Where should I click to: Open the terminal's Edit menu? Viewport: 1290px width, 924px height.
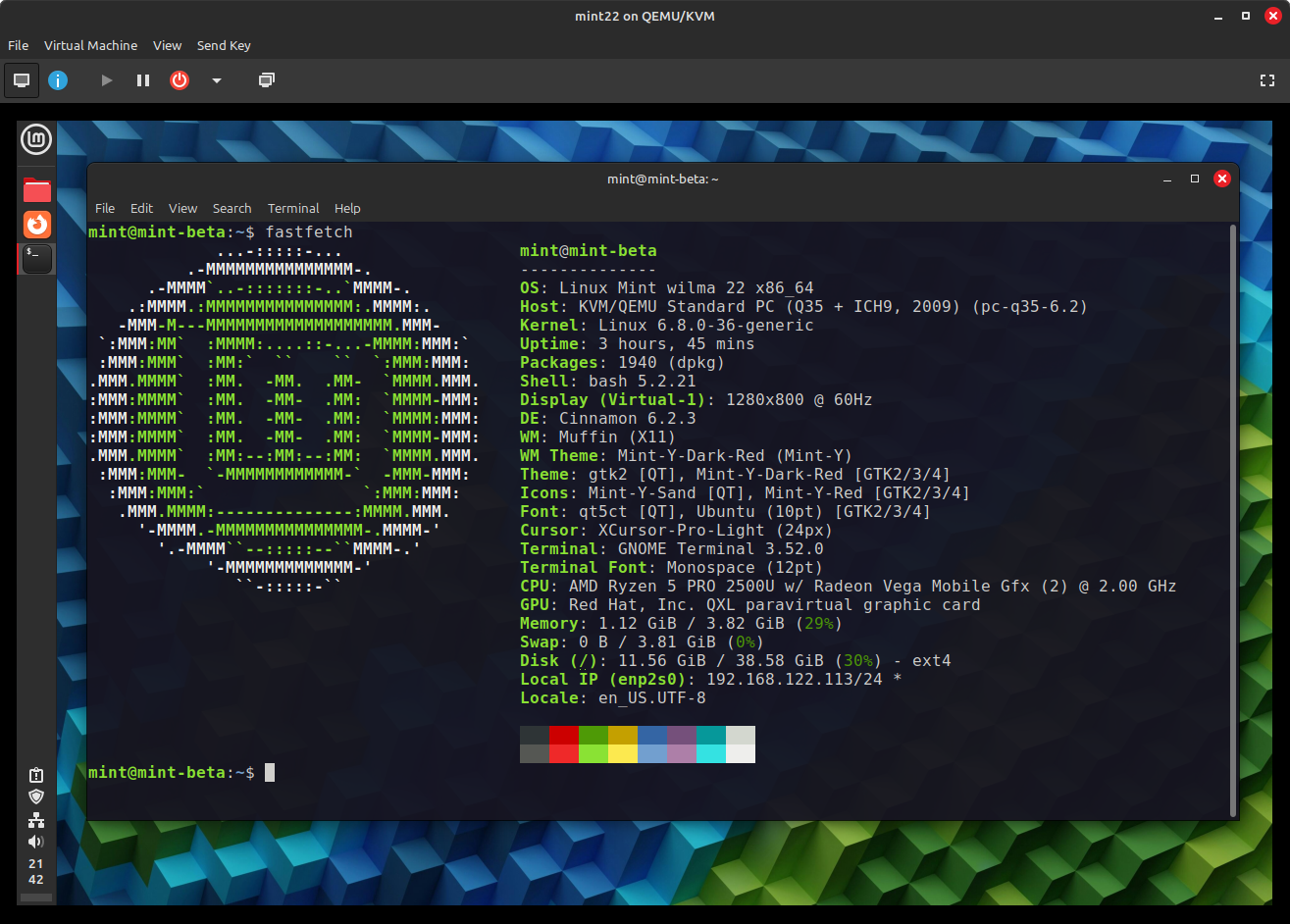142,208
